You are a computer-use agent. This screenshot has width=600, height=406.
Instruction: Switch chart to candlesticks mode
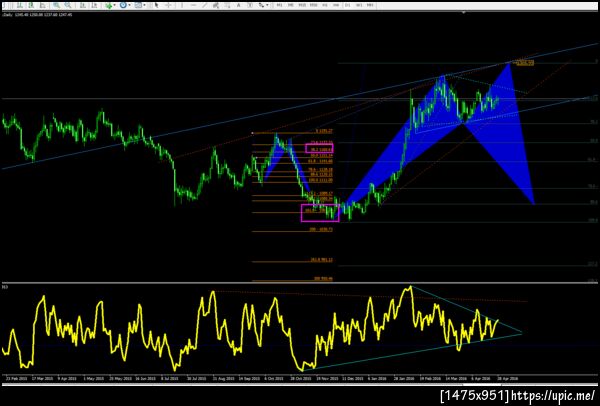[31, 5]
